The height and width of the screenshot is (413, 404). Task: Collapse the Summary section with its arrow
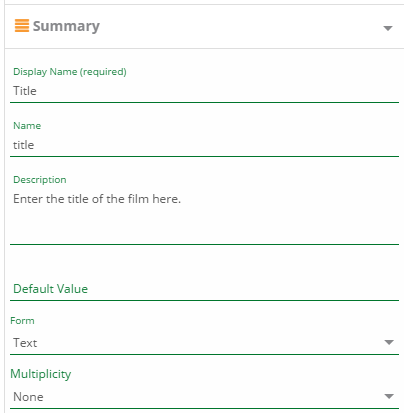[388, 28]
